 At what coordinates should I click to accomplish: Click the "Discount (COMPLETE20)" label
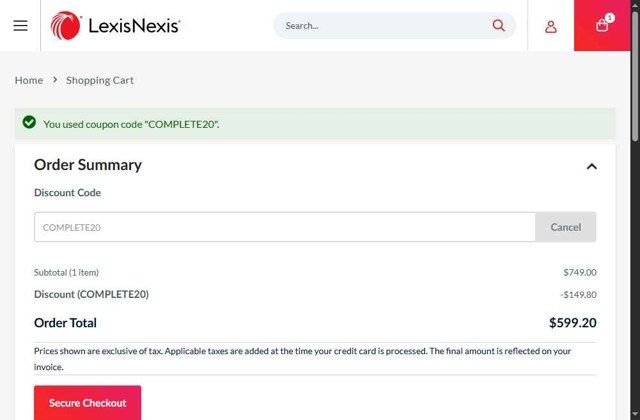91,294
